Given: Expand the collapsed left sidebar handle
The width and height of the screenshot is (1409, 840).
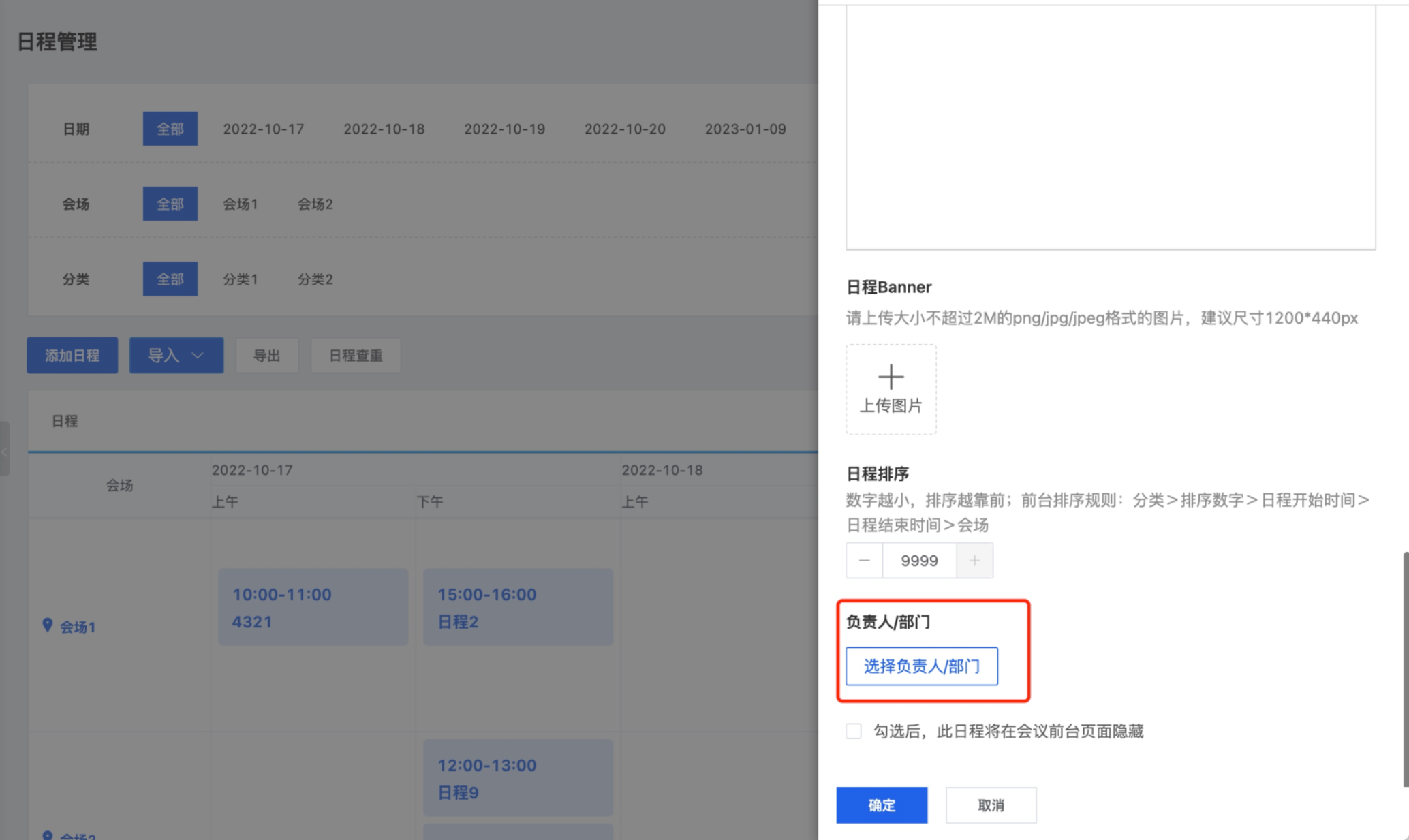Looking at the screenshot, I should 5,450.
